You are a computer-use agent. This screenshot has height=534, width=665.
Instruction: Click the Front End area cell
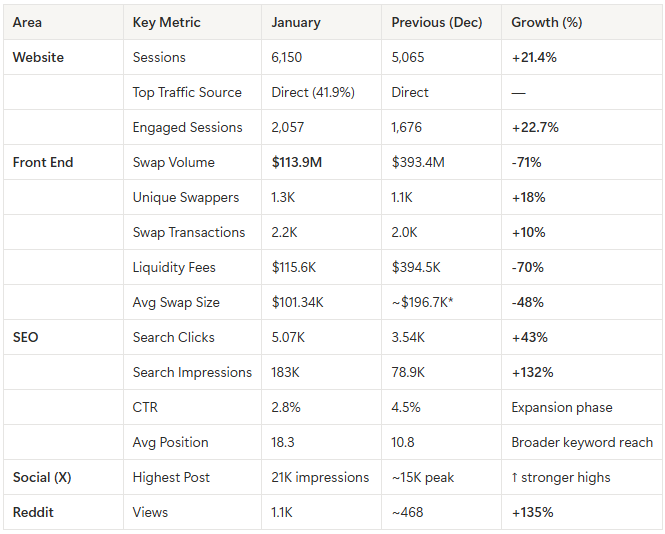(x=43, y=162)
